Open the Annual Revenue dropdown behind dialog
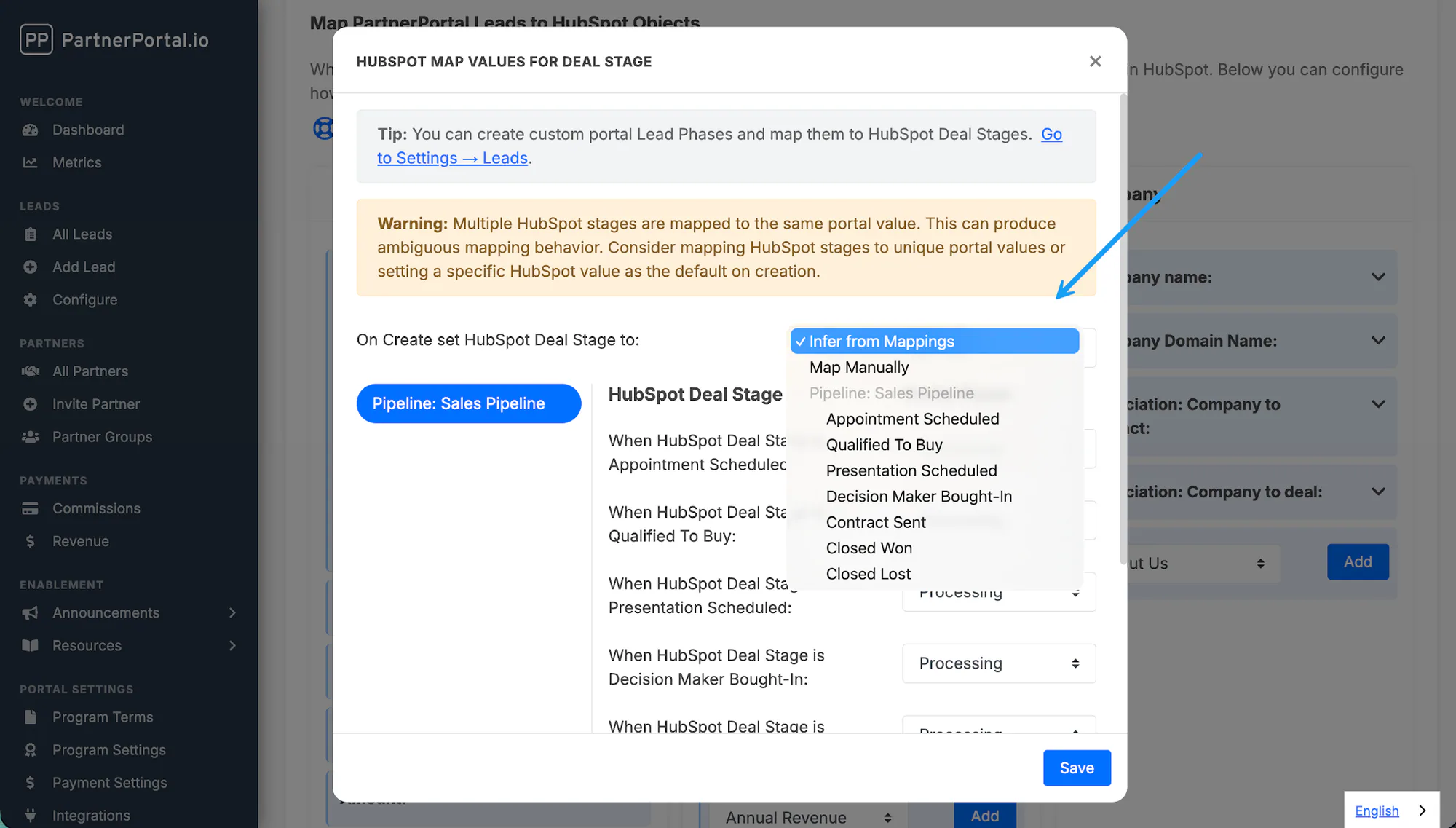1456x828 pixels. (x=808, y=817)
